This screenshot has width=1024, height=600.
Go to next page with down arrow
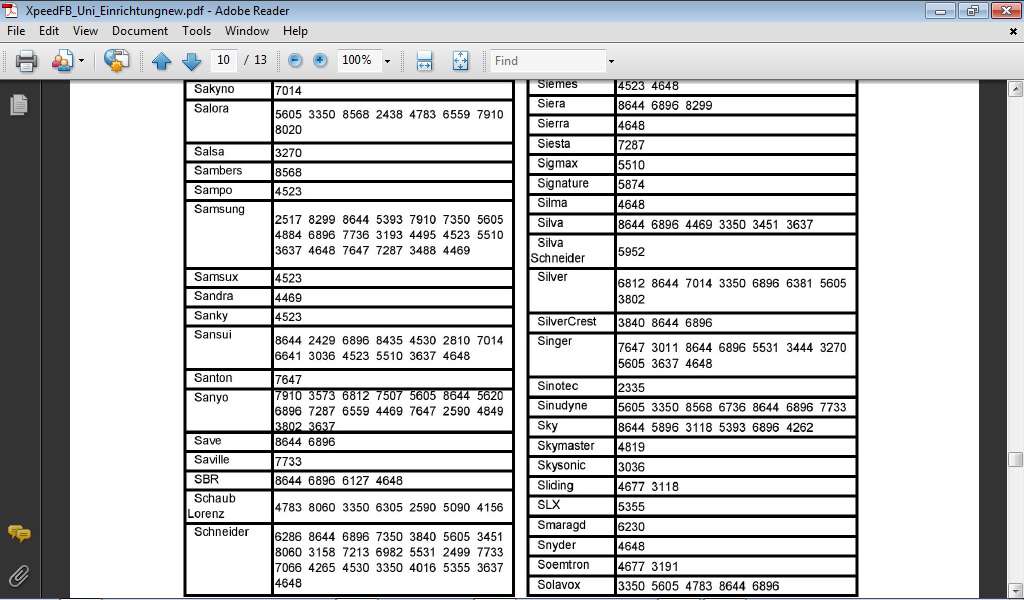click(191, 61)
